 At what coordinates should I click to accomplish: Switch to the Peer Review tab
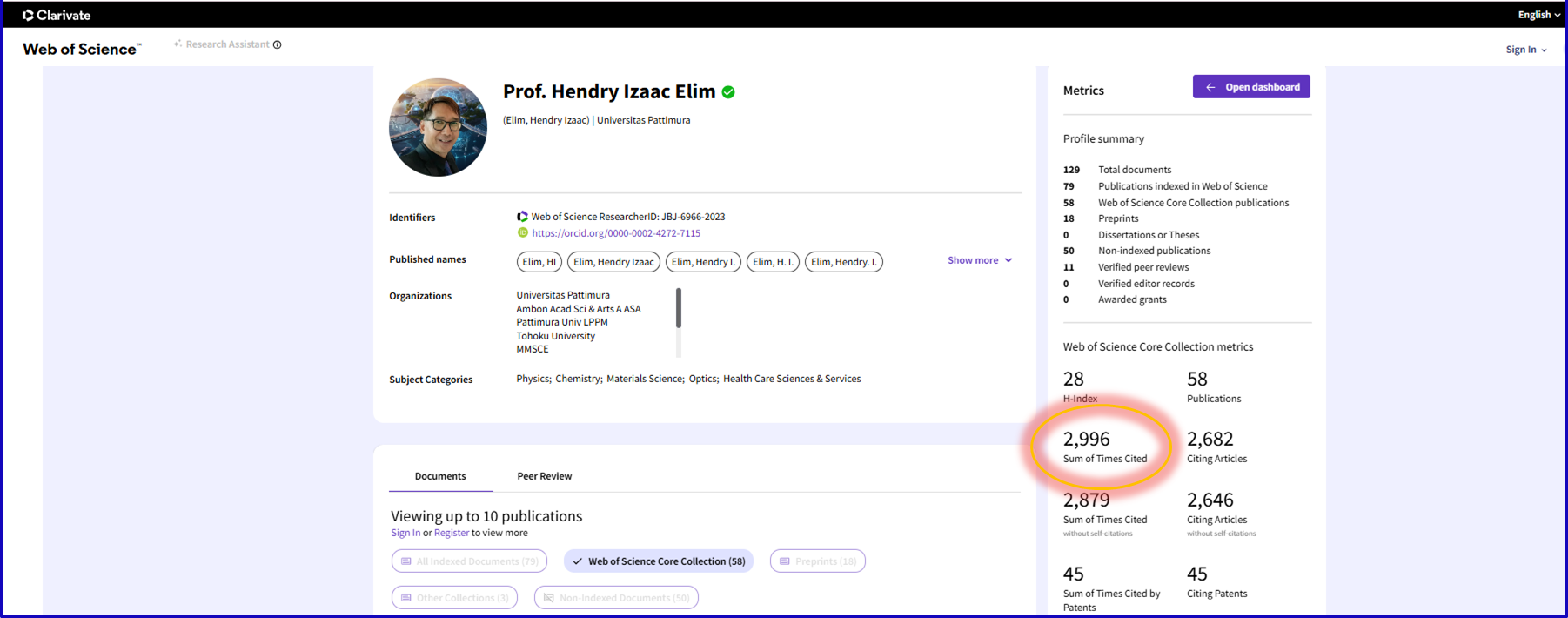point(544,476)
